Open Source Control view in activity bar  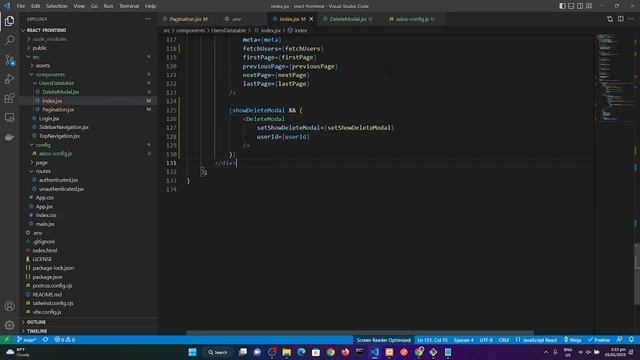[x=9, y=60]
